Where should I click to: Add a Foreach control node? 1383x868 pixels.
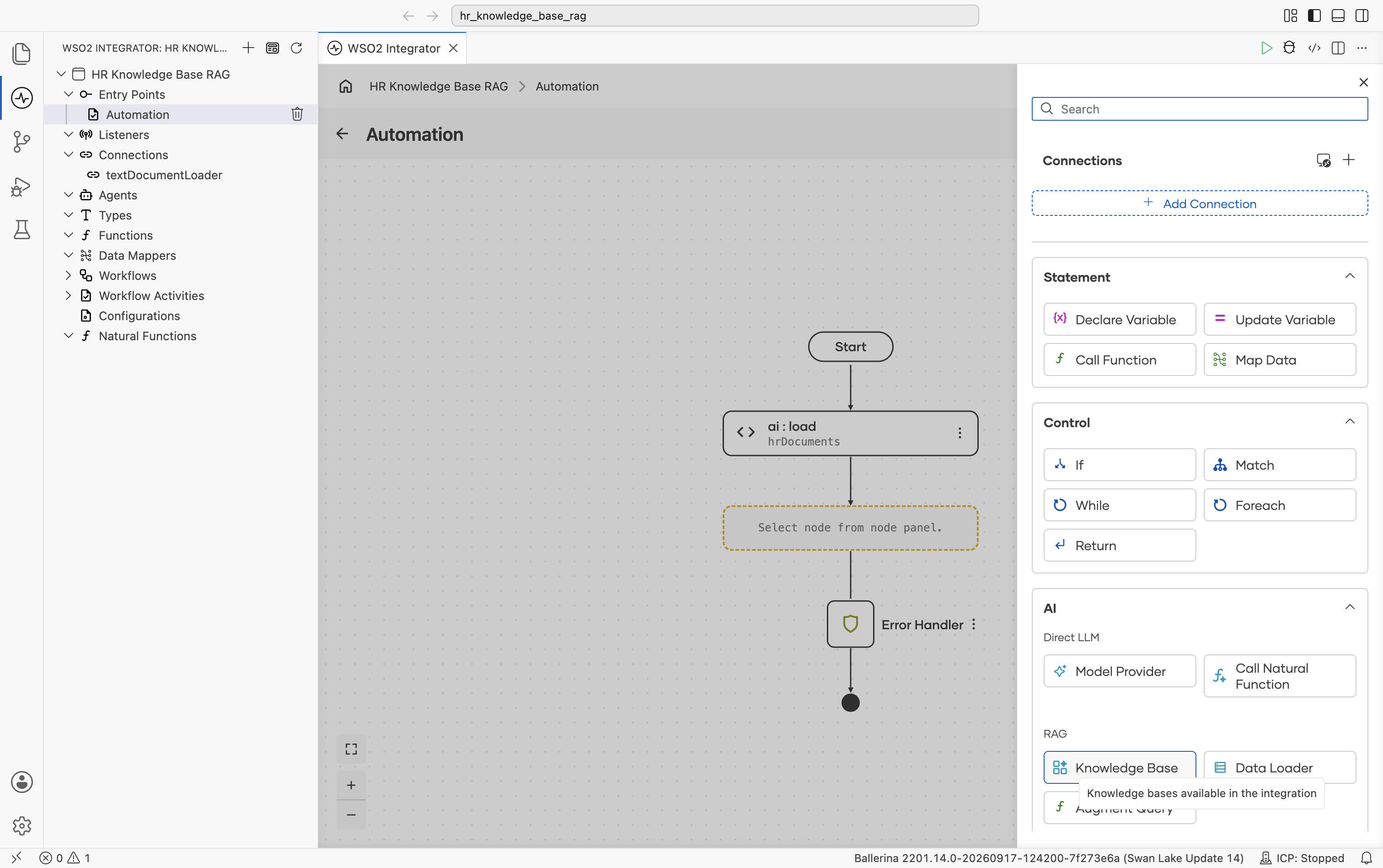click(1279, 504)
